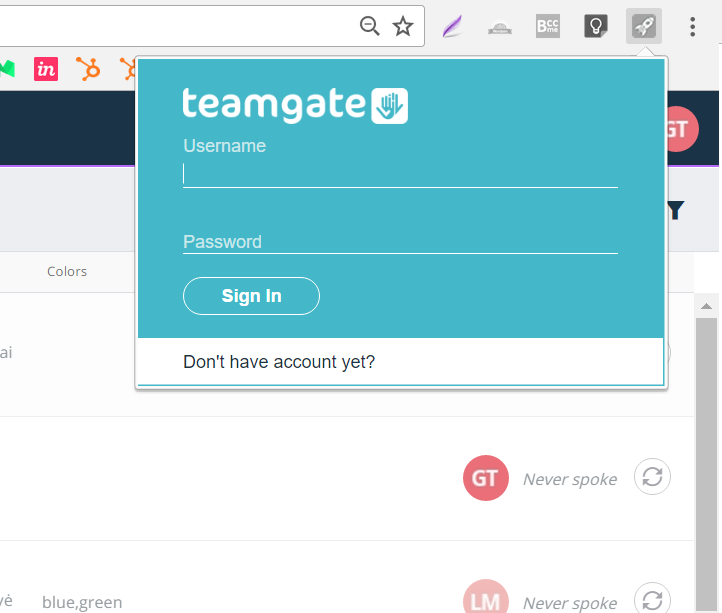Image resolution: width=722 pixels, height=613 pixels.
Task: Click Never spoke text in LM row
Action: click(x=570, y=603)
